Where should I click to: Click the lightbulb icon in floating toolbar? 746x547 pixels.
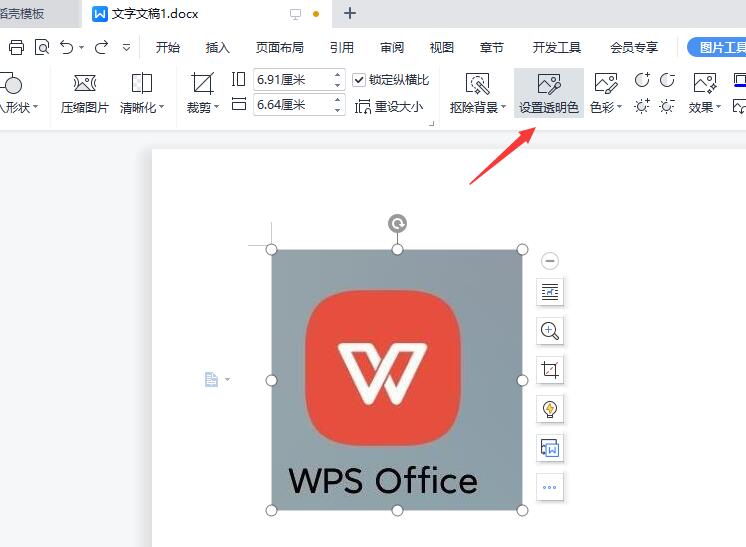click(550, 409)
